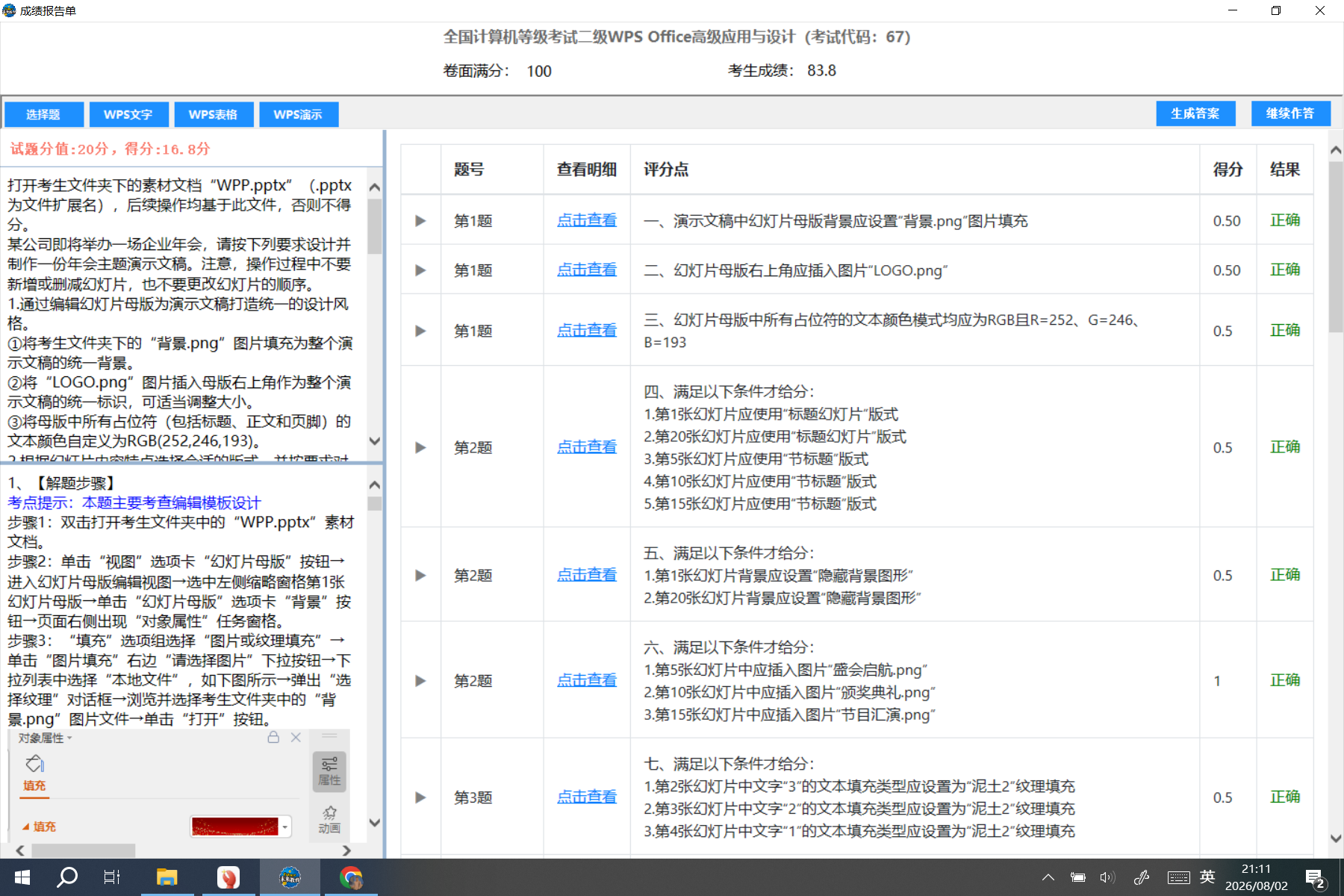Click the 属性 properties icon
This screenshot has width=1344, height=896.
tap(329, 771)
